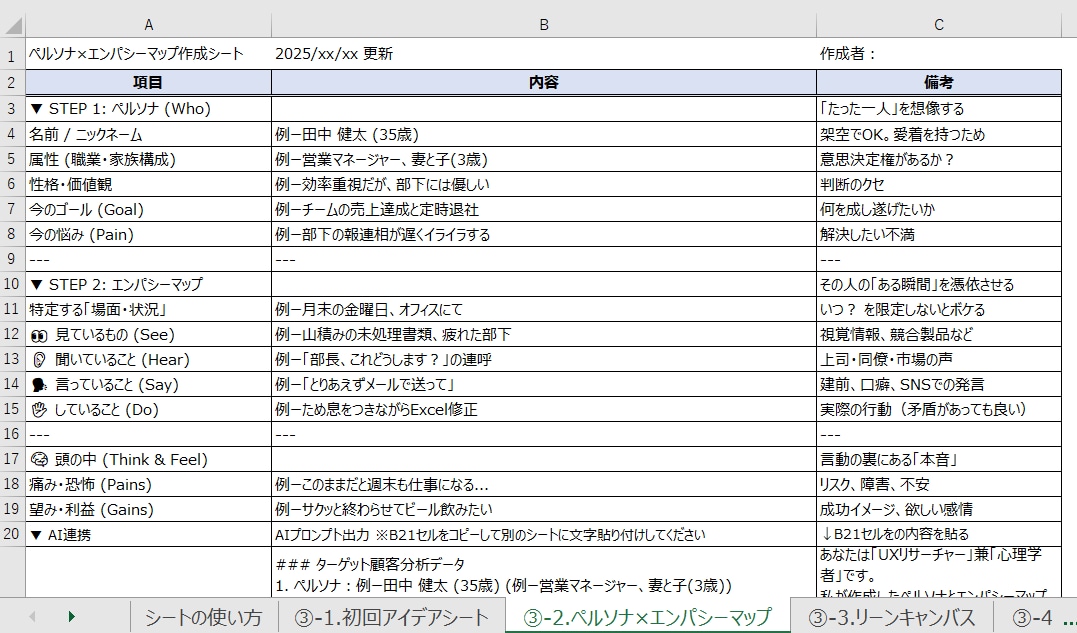1077x633 pixels.
Task: Click the cell 例ー月末の金曜日、オフィスにて
Action: pos(543,310)
